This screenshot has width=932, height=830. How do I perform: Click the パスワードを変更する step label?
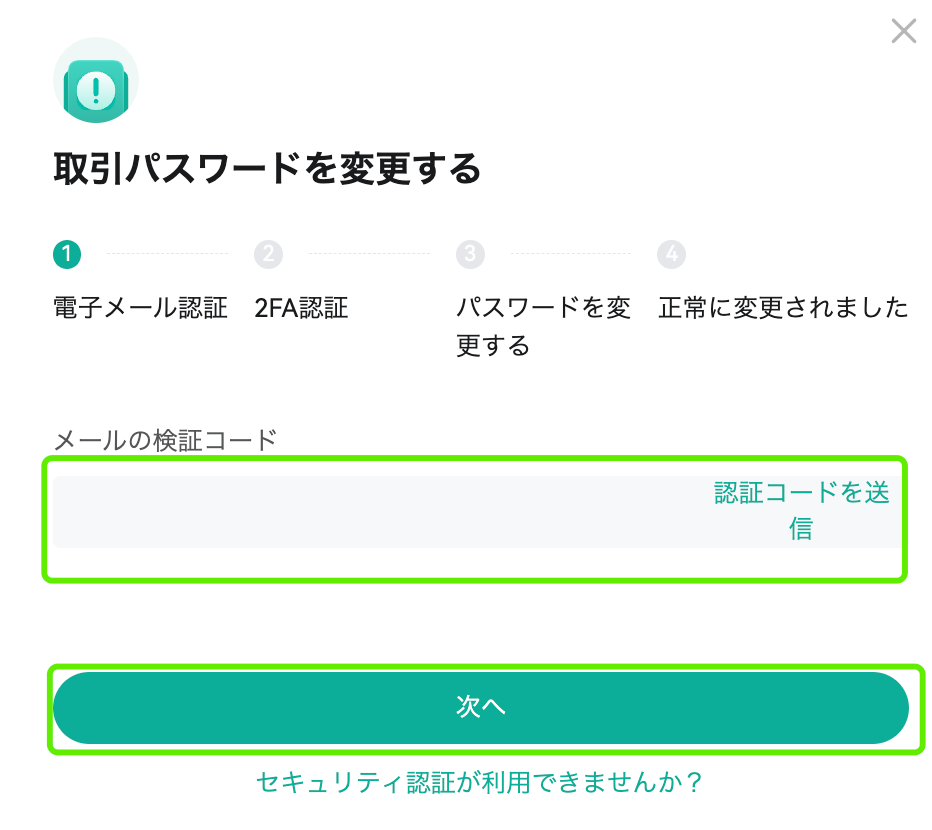543,326
